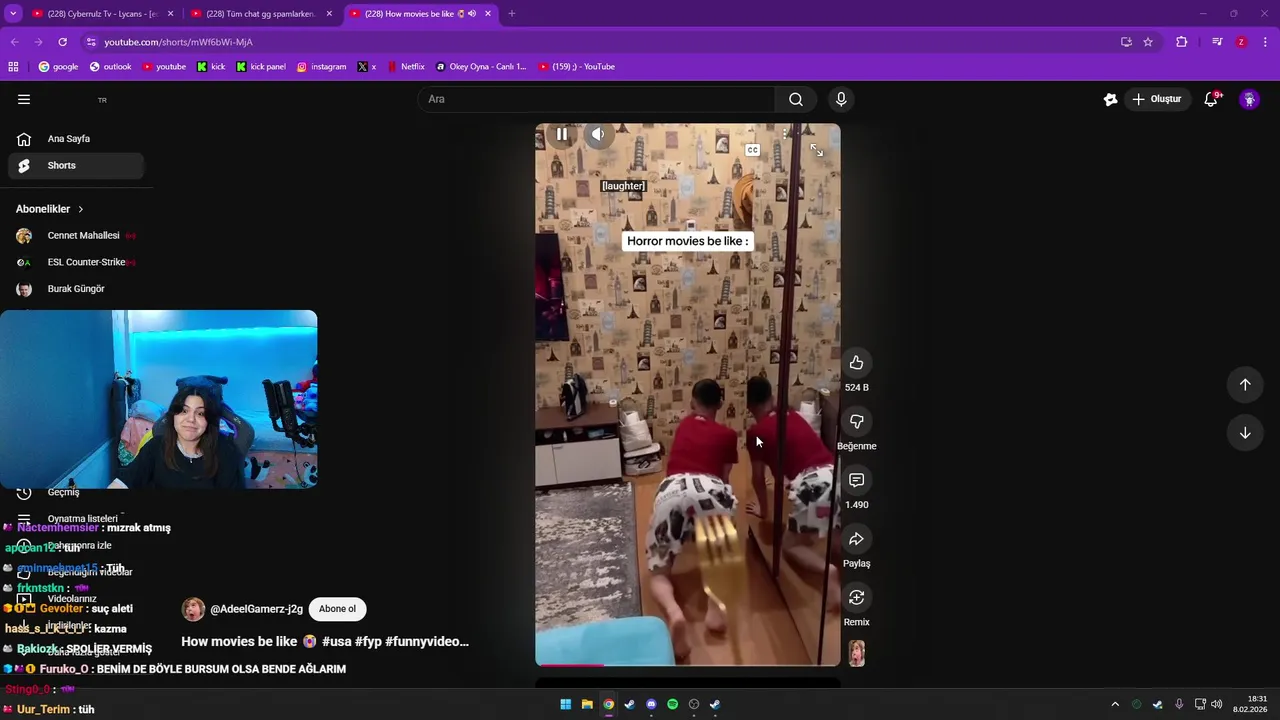The height and width of the screenshot is (720, 1280).
Task: Open the comments with 1.490 count
Action: (x=856, y=481)
